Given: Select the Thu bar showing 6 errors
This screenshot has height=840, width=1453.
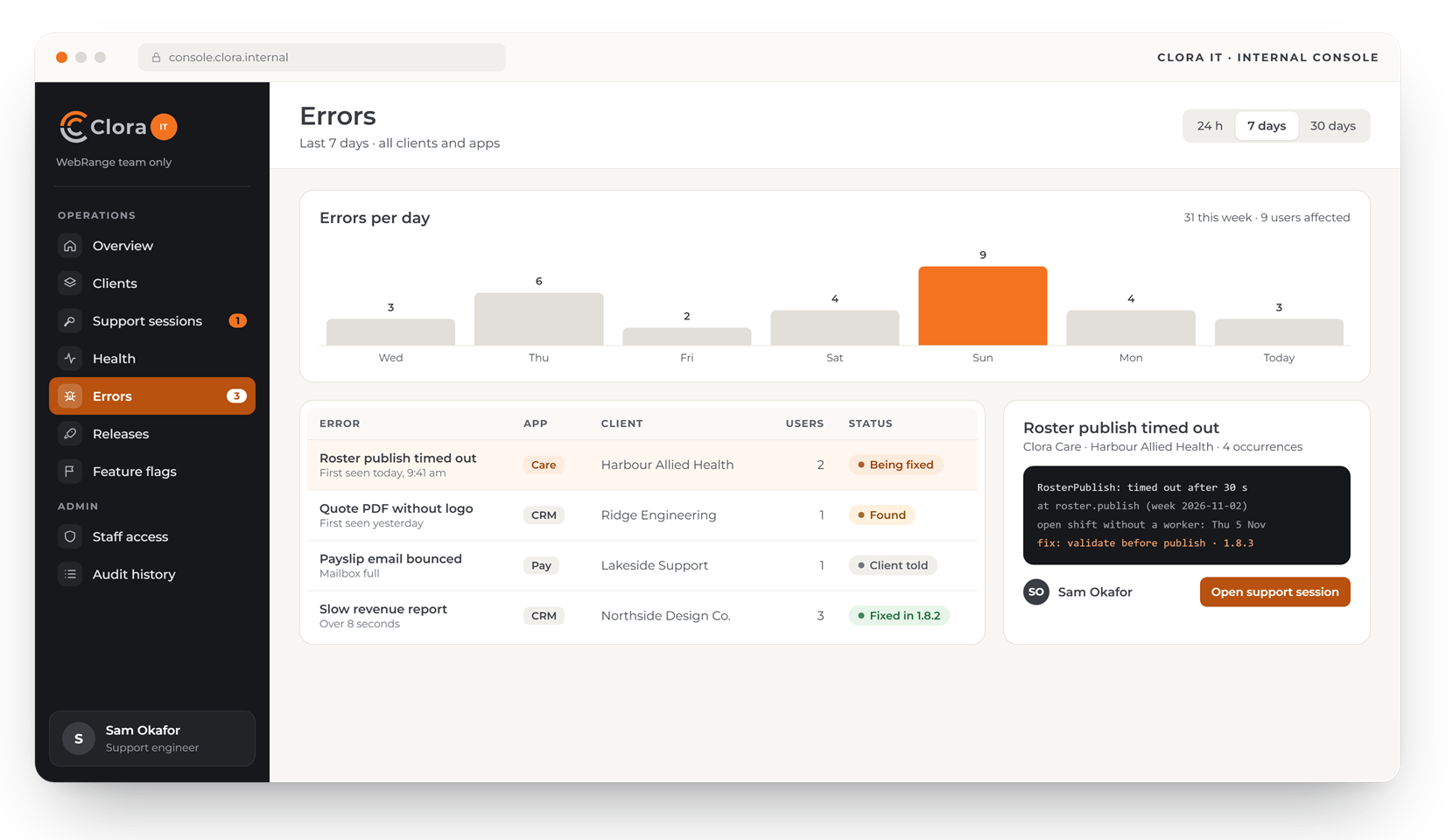Looking at the screenshot, I should 538,318.
